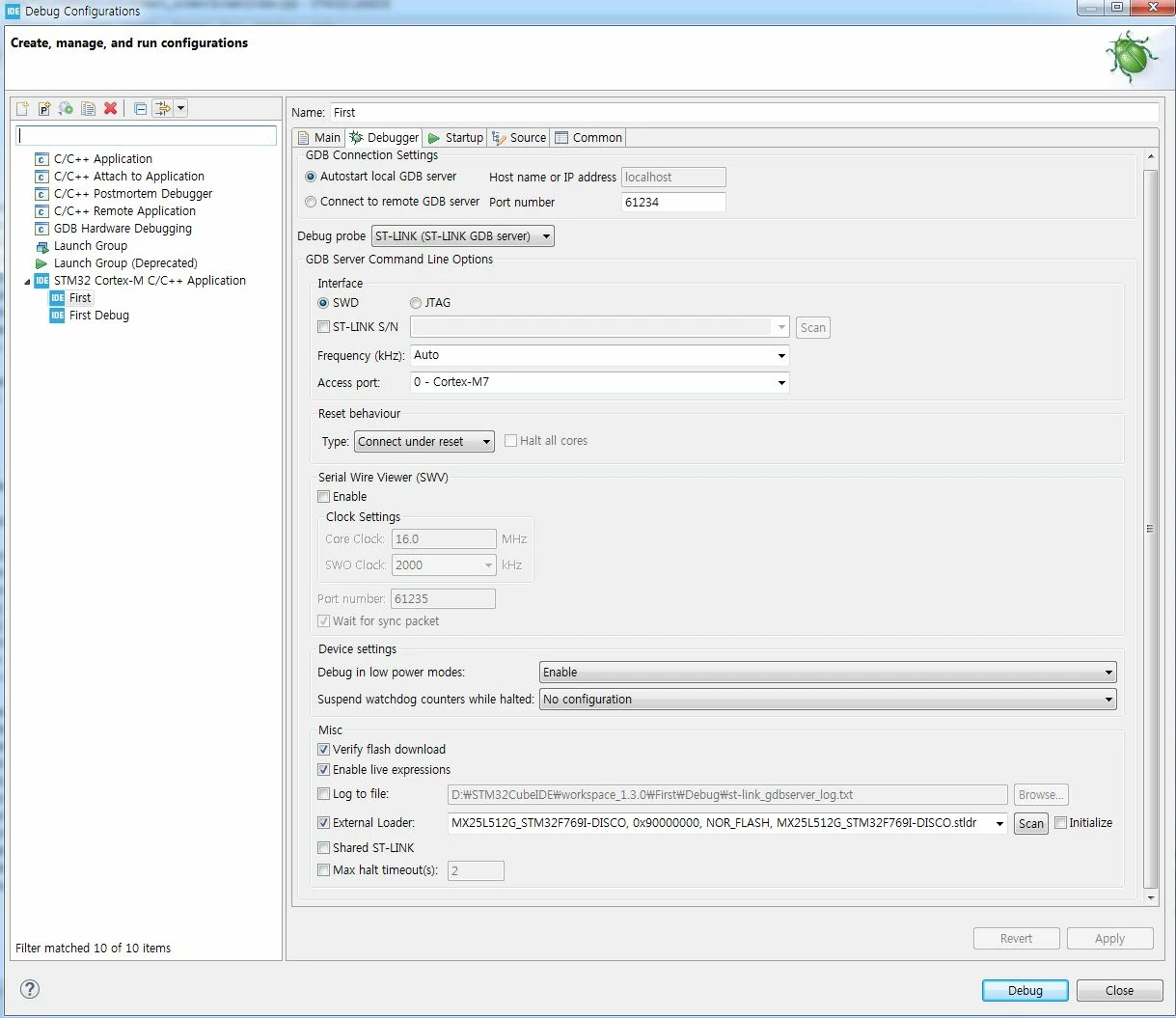Click the vertical scrollbar of Debugger pane
Image resolution: width=1176 pixels, height=1018 pixels.
(1150, 529)
